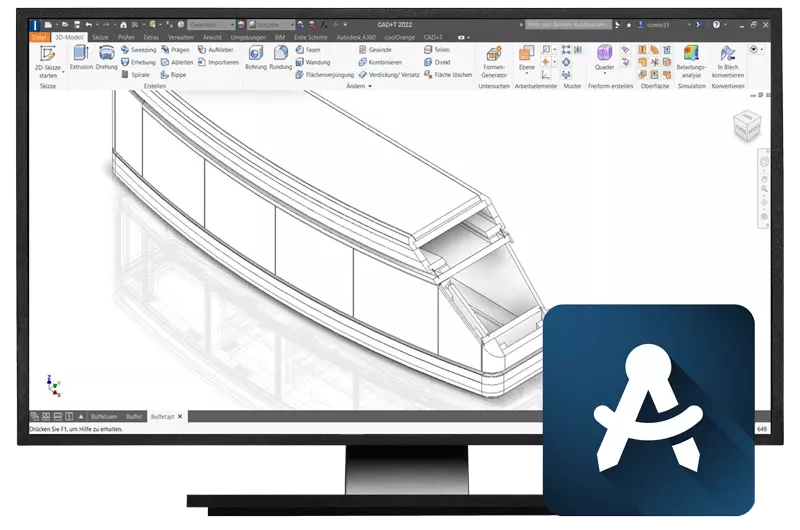The image size is (800, 530).
Task: Click the Sweeping button
Action: (138, 49)
